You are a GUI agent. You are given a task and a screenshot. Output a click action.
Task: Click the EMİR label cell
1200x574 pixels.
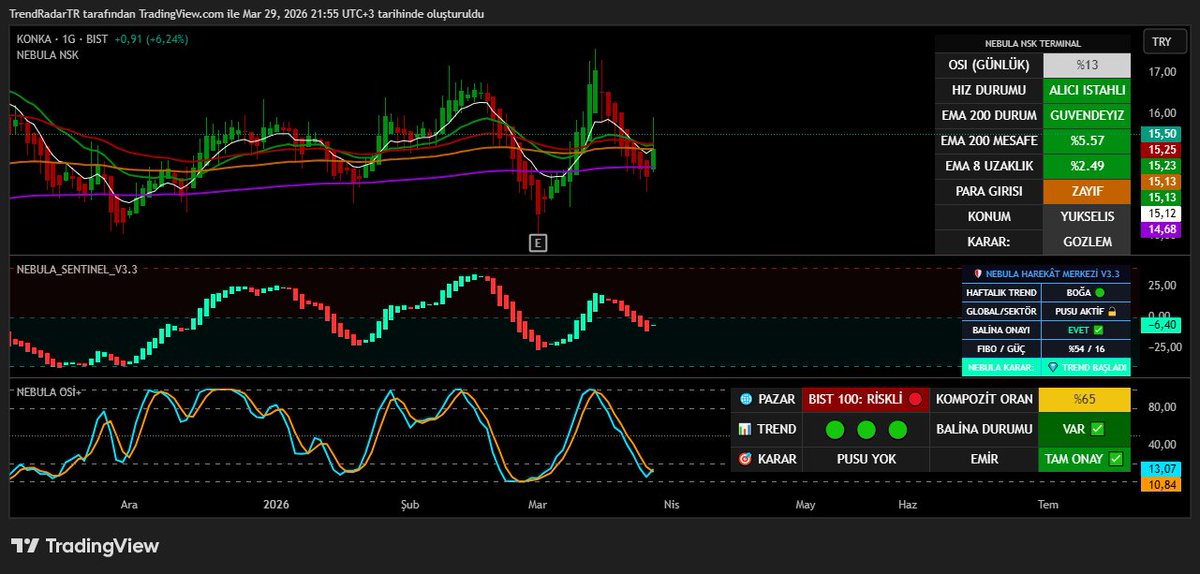984,459
